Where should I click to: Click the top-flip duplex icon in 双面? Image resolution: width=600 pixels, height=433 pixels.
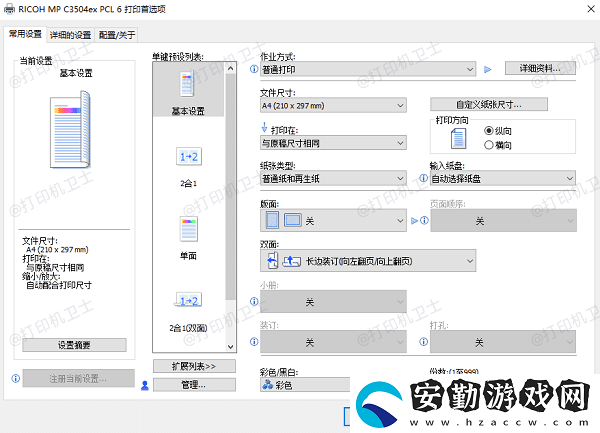pyautogui.click(x=292, y=261)
